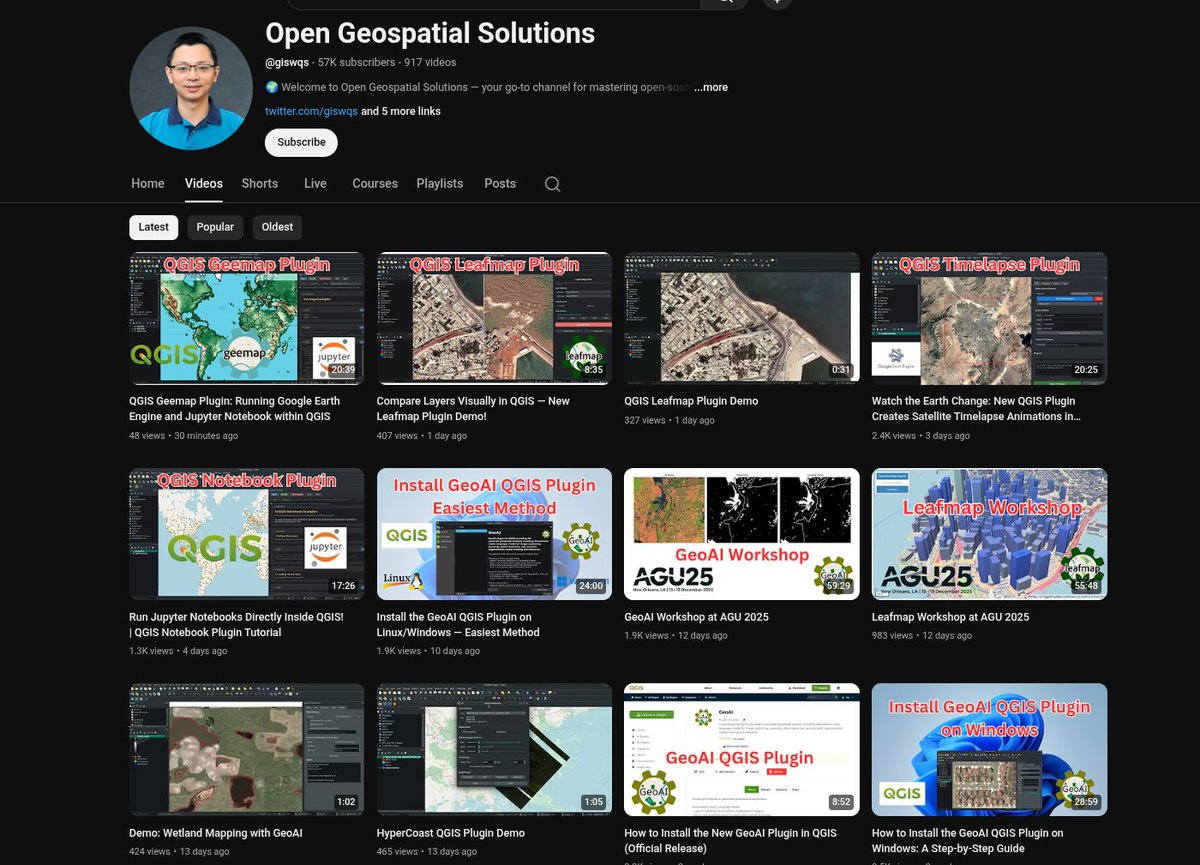Click the '2.4K views • 3 days ago' text
The width and height of the screenshot is (1200, 865).
pyautogui.click(x=921, y=436)
